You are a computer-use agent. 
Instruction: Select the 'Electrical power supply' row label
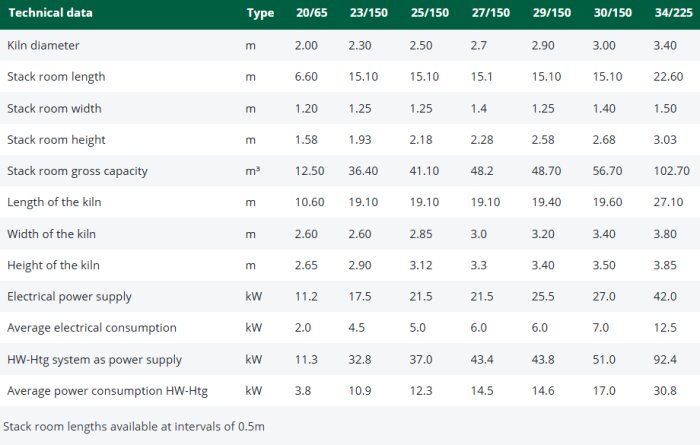pos(69,297)
